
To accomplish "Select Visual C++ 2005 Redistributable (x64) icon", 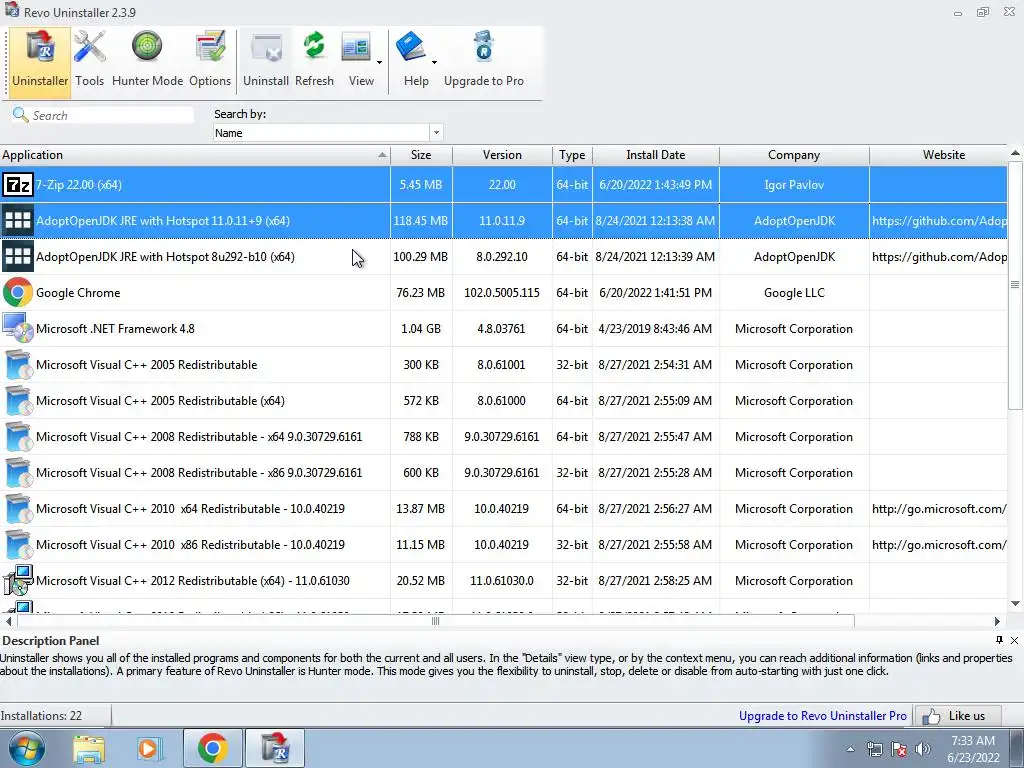I will [x=18, y=400].
